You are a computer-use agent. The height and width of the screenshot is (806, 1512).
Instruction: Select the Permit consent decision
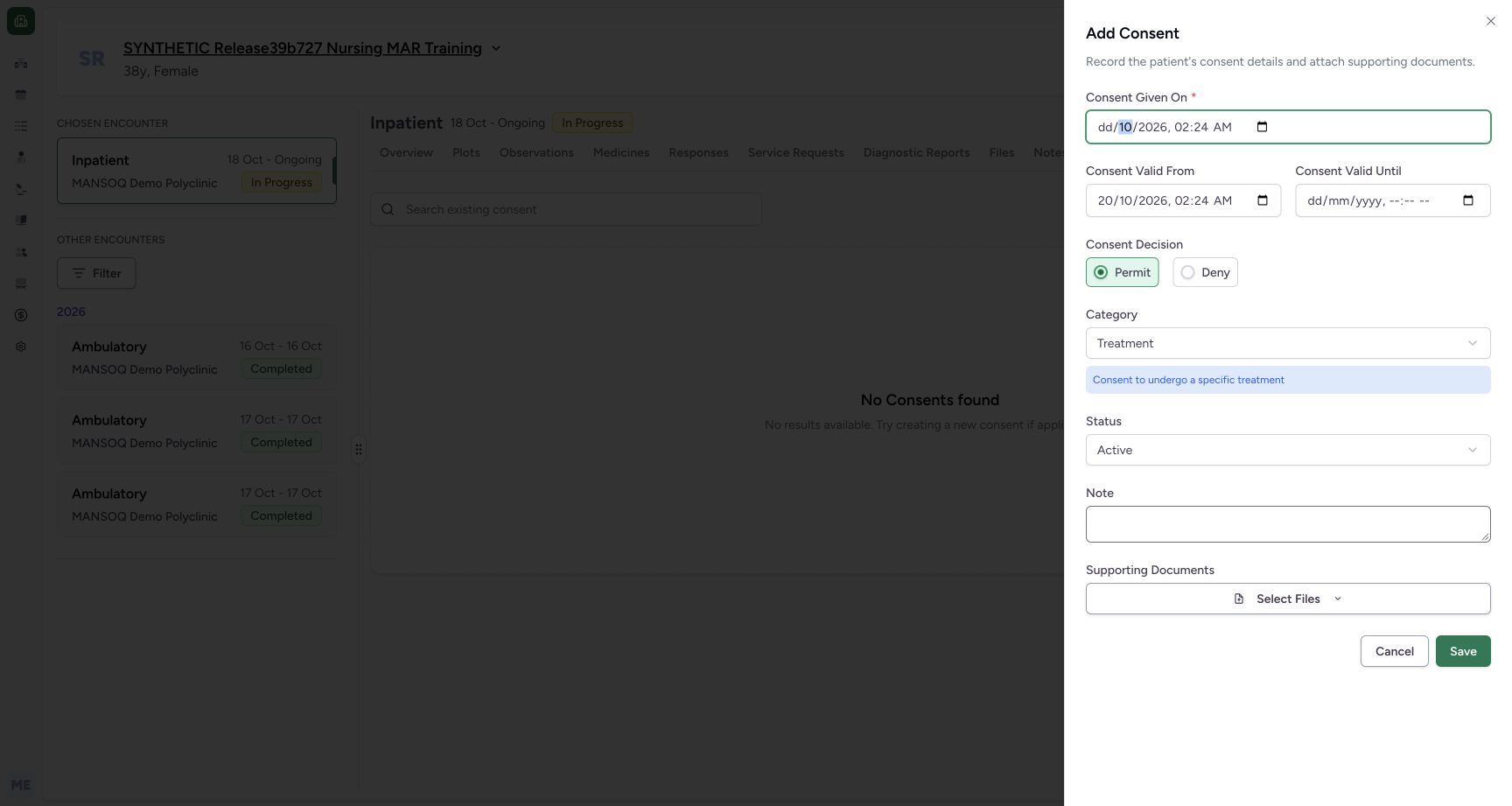coord(1122,272)
